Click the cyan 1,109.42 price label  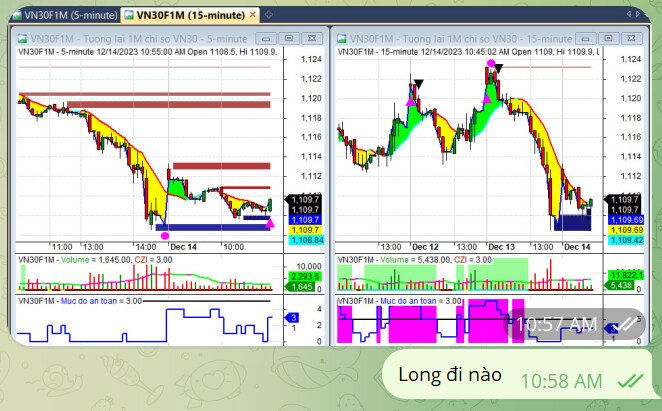[625, 240]
